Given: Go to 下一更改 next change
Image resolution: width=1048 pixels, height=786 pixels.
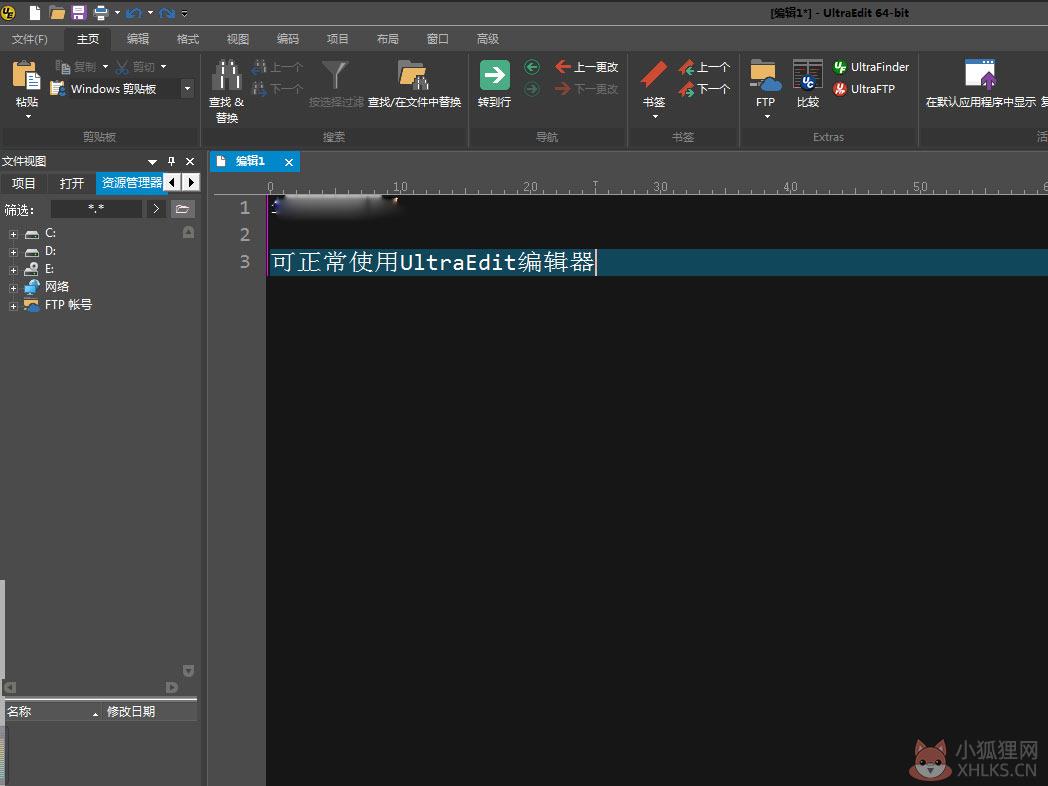Looking at the screenshot, I should pos(587,88).
